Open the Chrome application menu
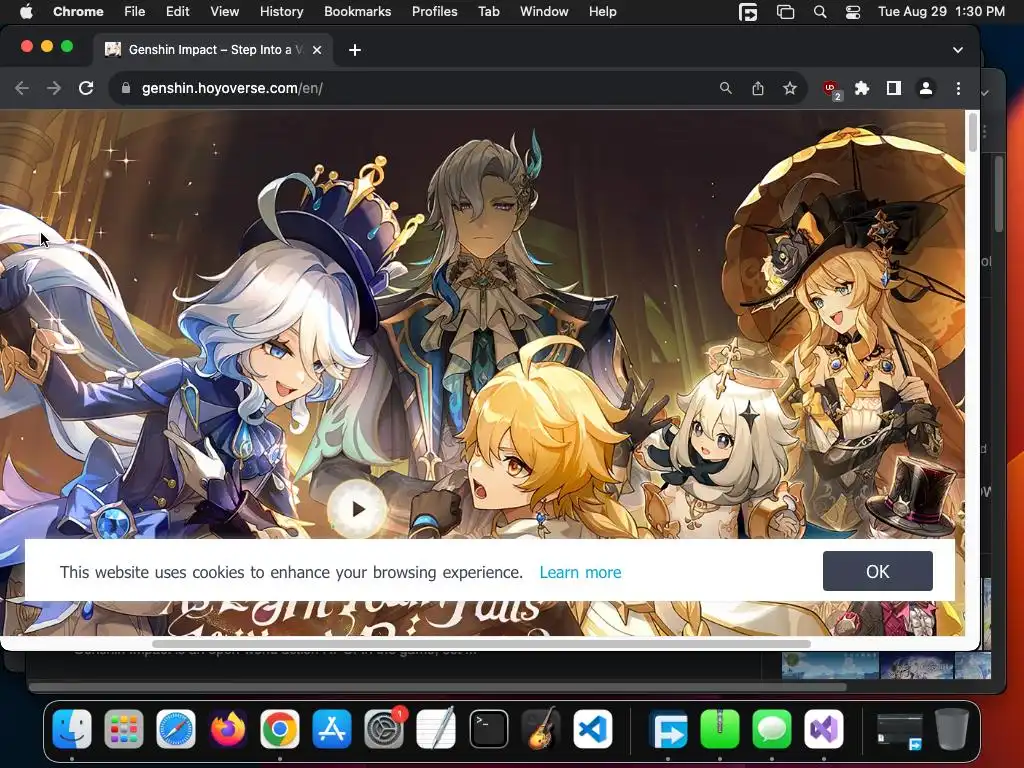The image size is (1024, 768). coord(78,12)
